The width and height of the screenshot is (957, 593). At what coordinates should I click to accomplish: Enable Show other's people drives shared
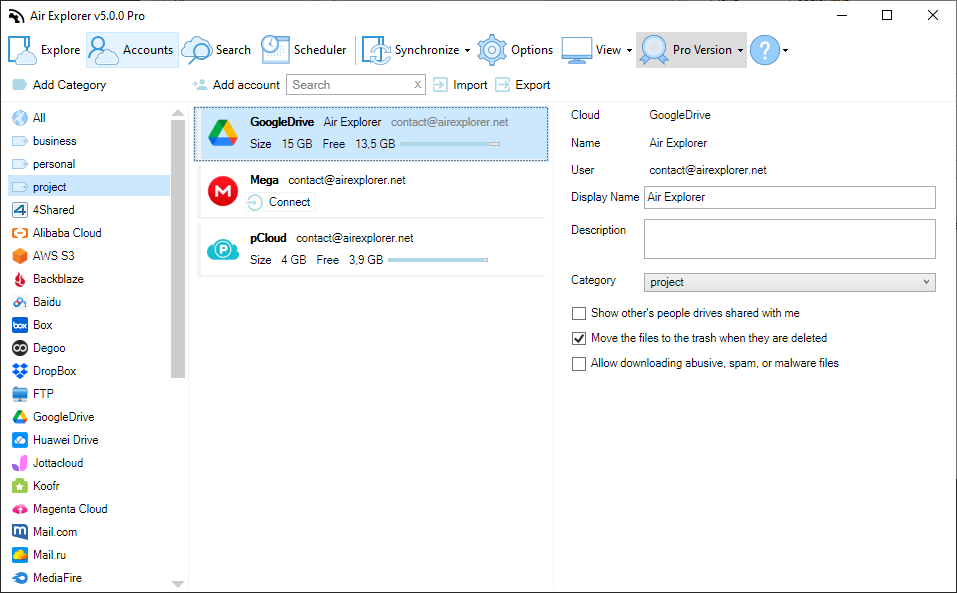click(x=579, y=314)
